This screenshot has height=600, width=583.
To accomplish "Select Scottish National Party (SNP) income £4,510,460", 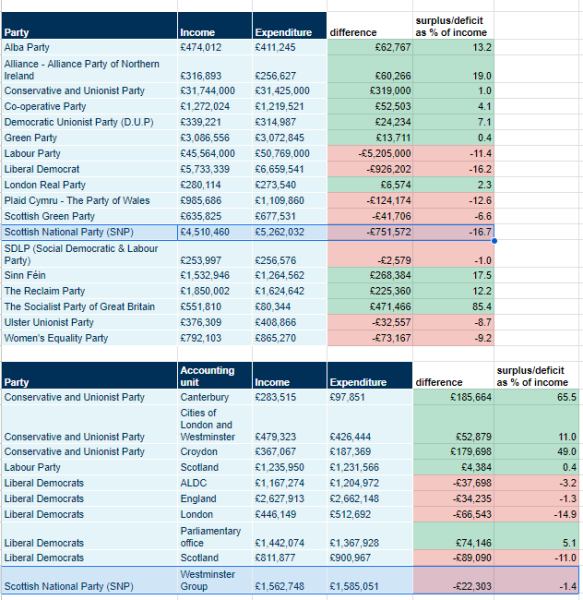I will tap(215, 232).
